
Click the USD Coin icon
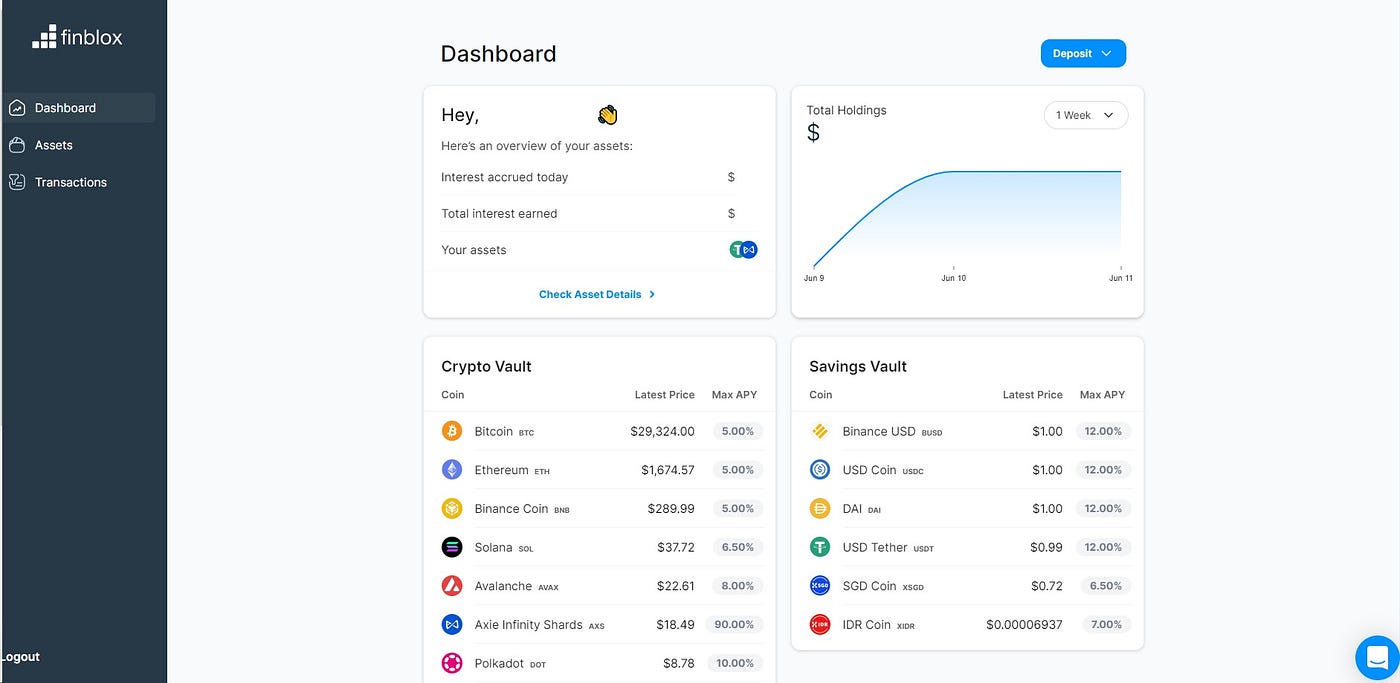coord(820,470)
